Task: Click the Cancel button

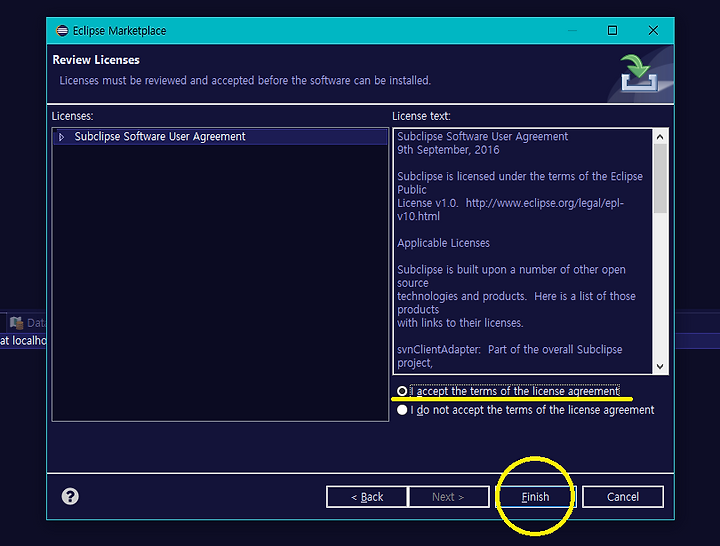Action: click(x=623, y=497)
